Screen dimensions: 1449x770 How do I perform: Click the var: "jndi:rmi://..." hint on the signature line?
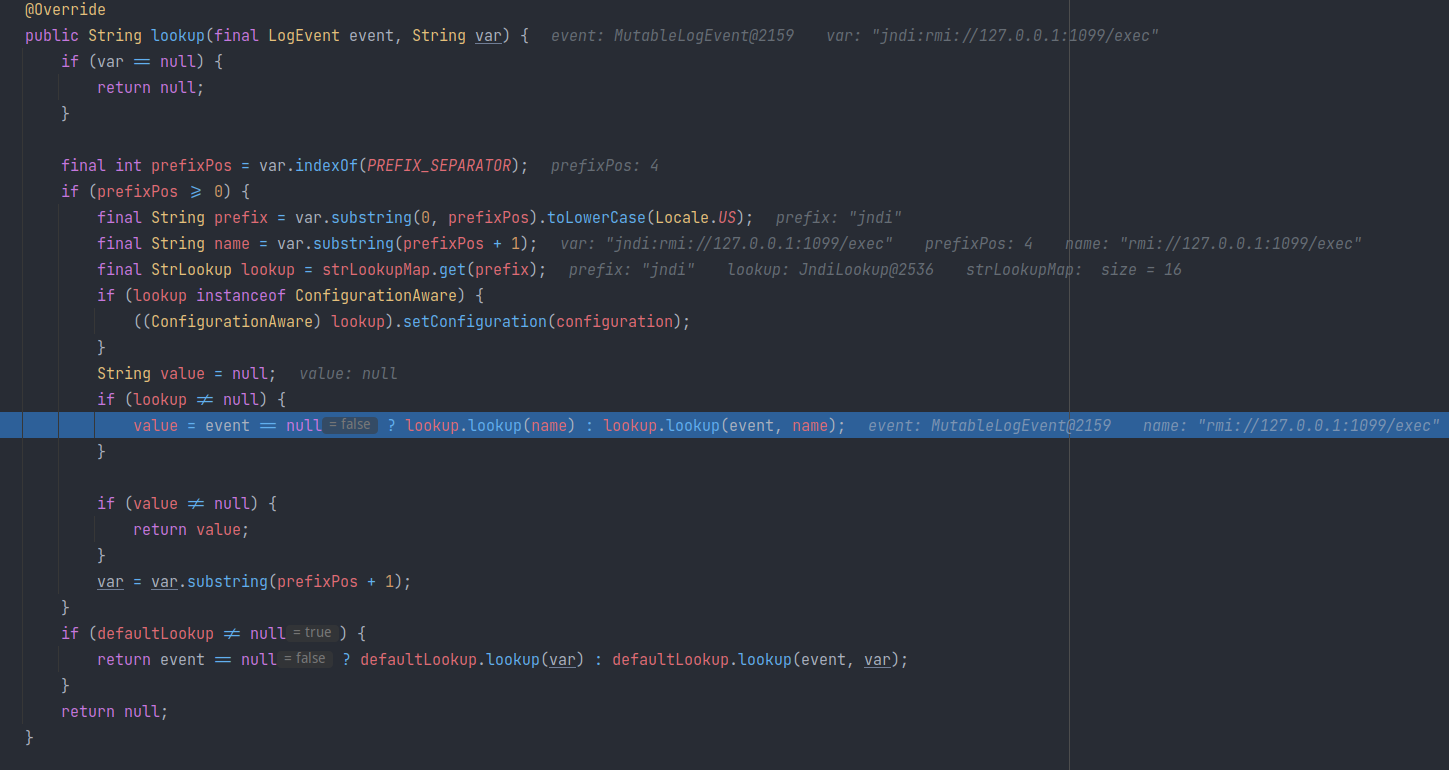(993, 35)
